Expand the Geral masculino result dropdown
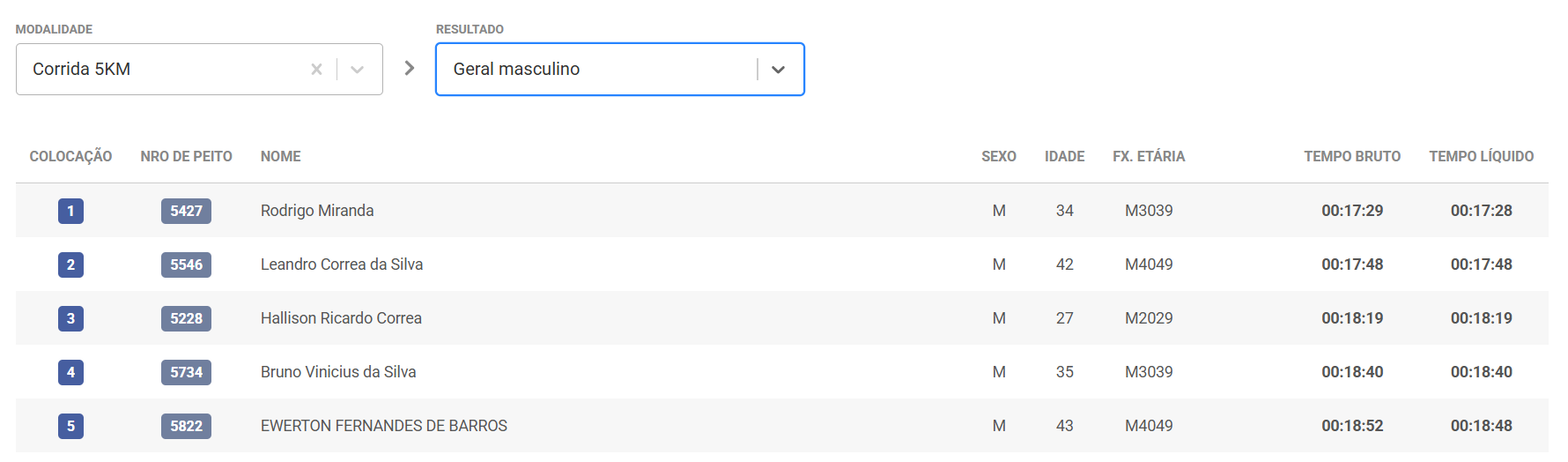The height and width of the screenshot is (462, 1568). click(x=778, y=69)
